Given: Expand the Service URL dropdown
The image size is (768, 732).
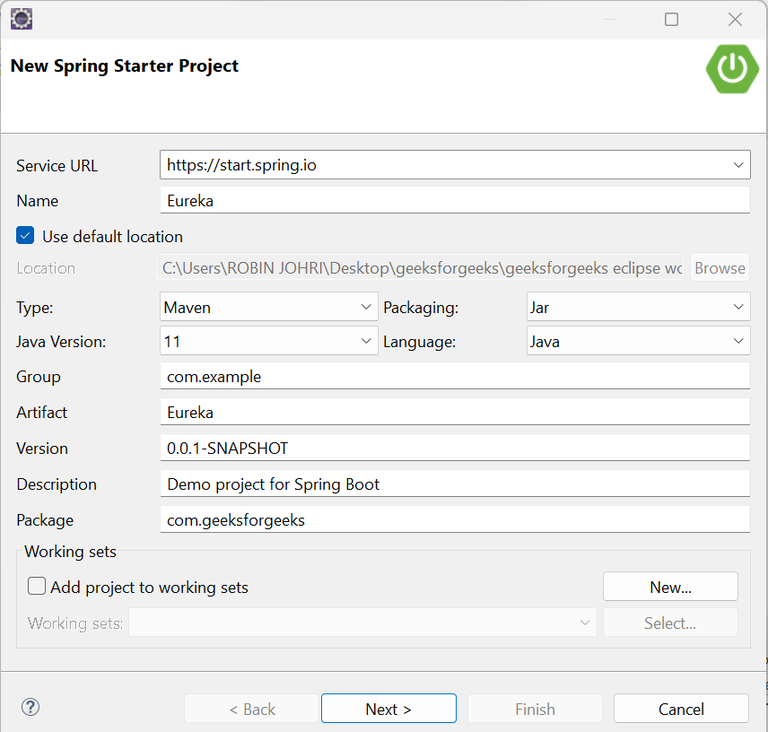Looking at the screenshot, I should pos(739,165).
